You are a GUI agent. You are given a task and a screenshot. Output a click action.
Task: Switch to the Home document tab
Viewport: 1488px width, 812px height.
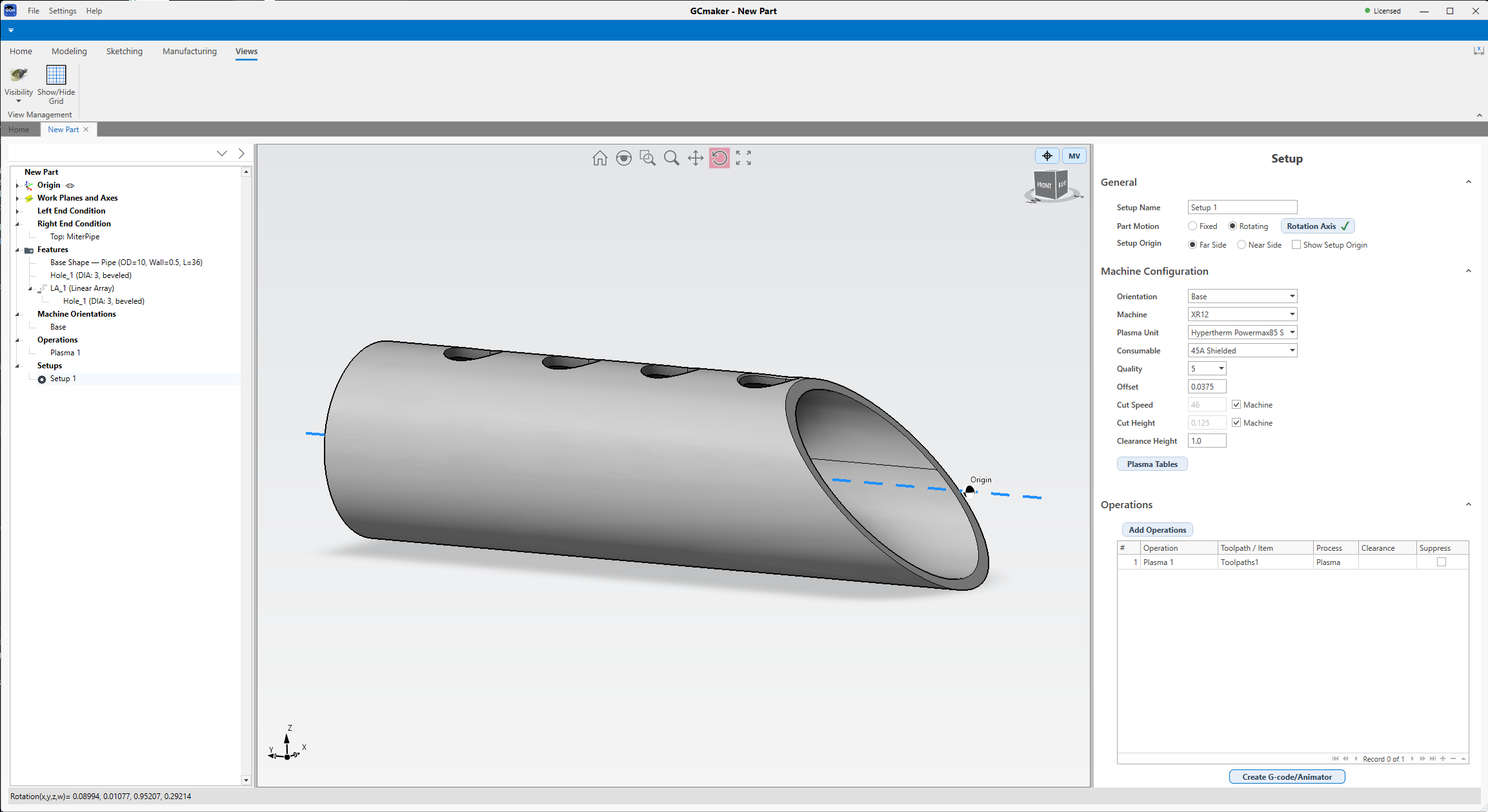[x=19, y=130]
